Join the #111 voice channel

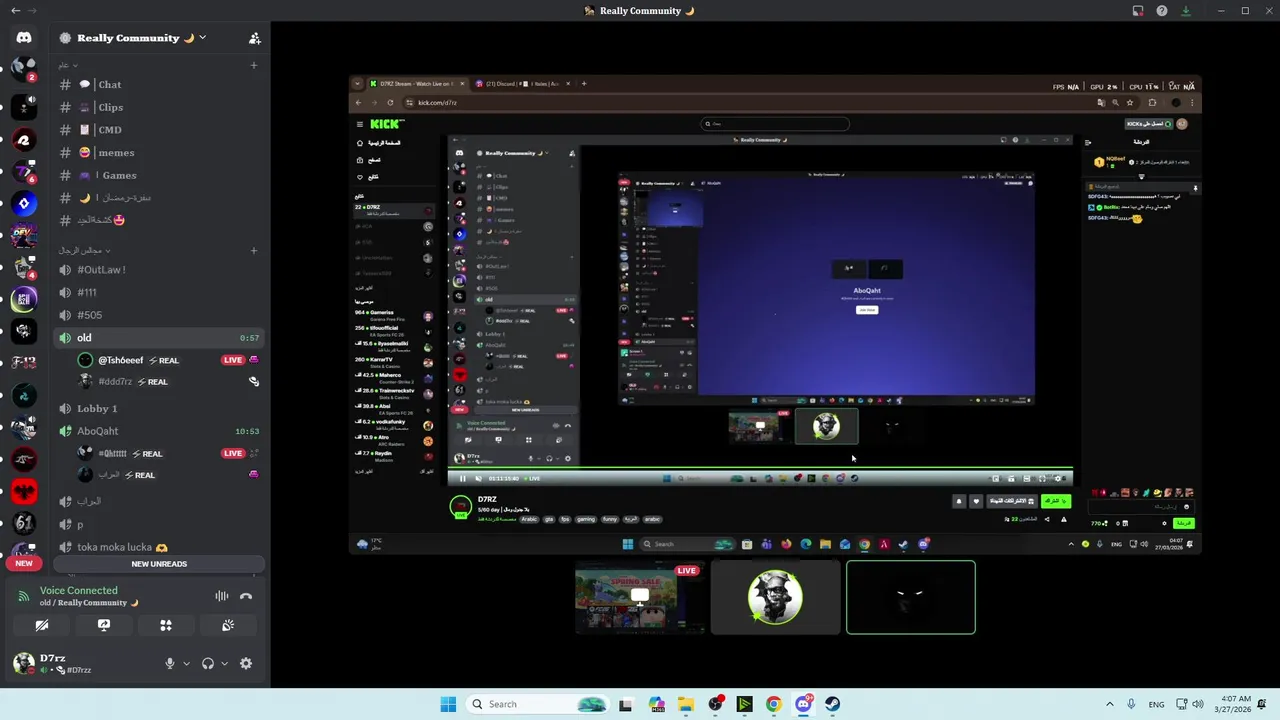(x=160, y=292)
